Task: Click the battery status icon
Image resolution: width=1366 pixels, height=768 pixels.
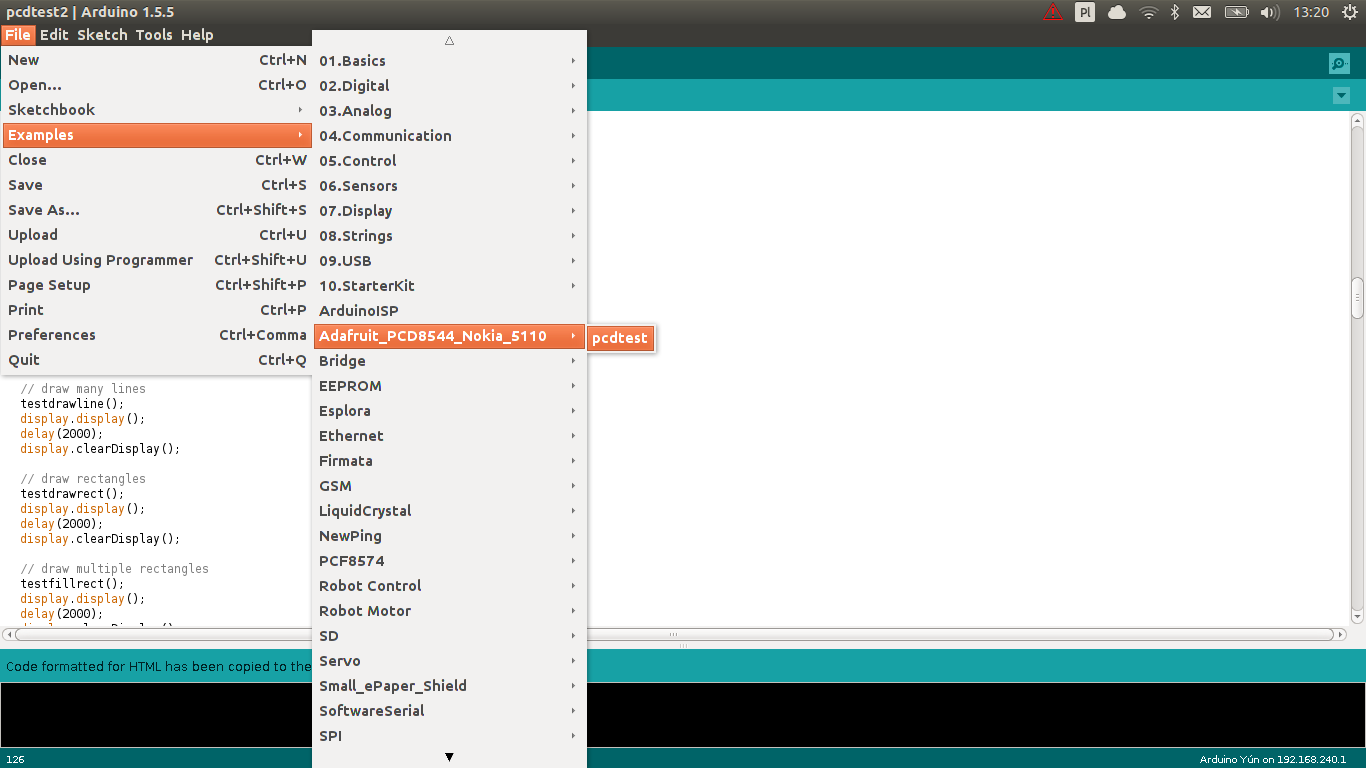Action: tap(1237, 12)
